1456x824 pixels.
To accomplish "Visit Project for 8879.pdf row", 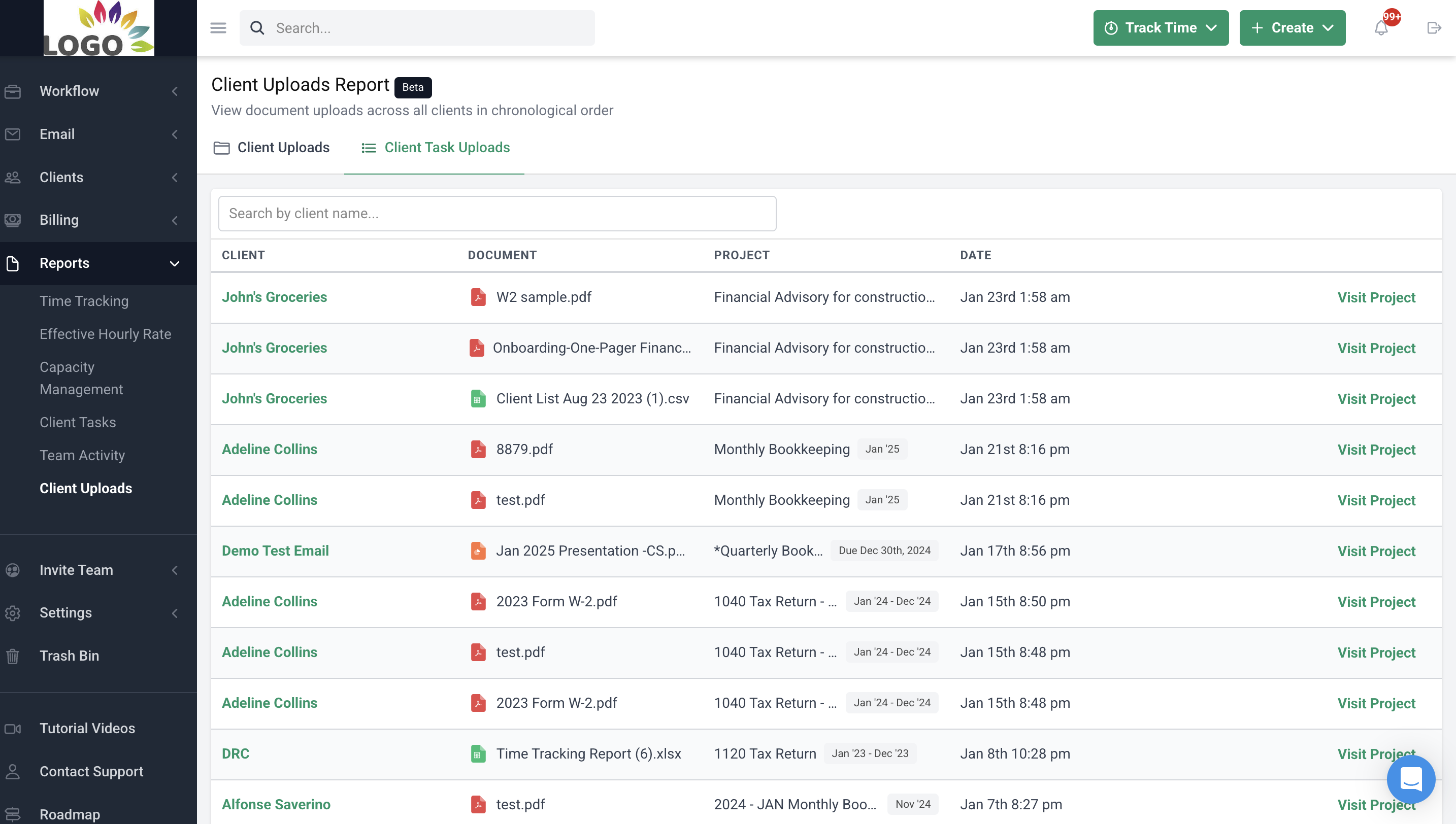I will point(1376,450).
